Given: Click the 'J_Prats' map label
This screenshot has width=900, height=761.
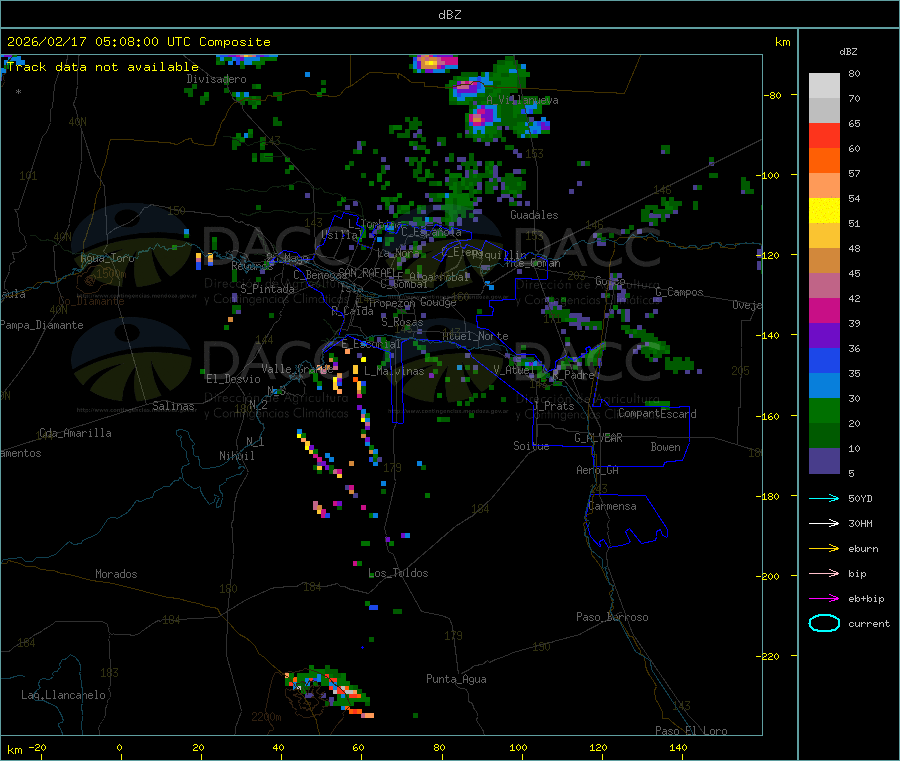Looking at the screenshot, I should coord(553,406).
